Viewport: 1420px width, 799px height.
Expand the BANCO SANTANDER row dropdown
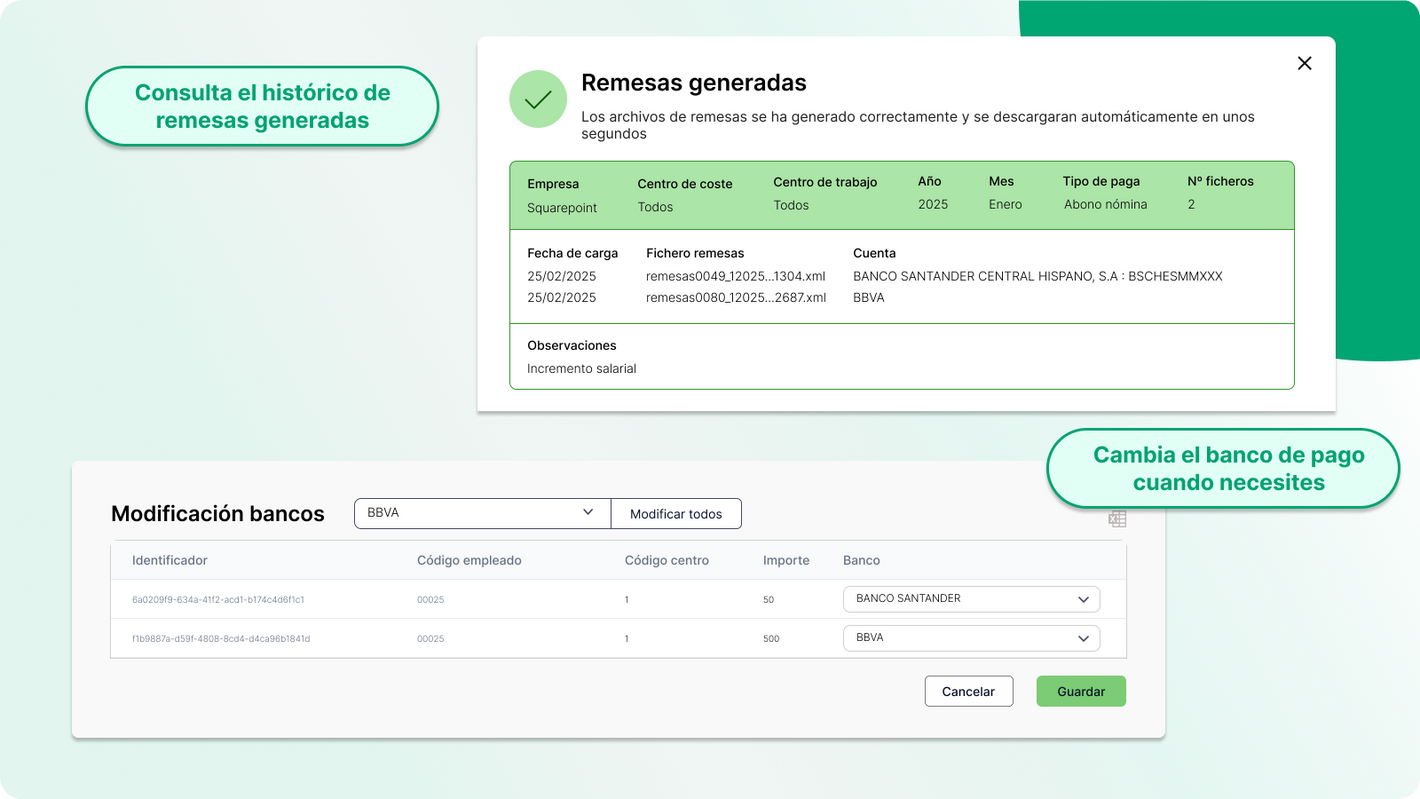pos(971,599)
